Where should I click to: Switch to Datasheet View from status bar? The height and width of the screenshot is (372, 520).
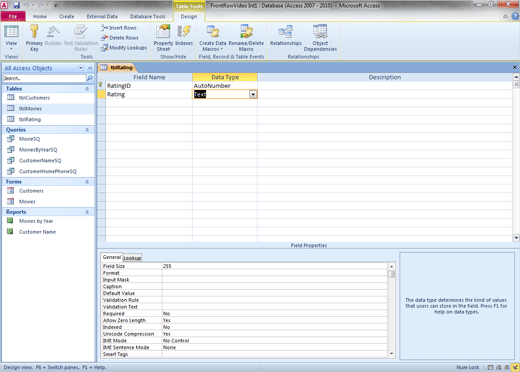[x=490, y=367]
